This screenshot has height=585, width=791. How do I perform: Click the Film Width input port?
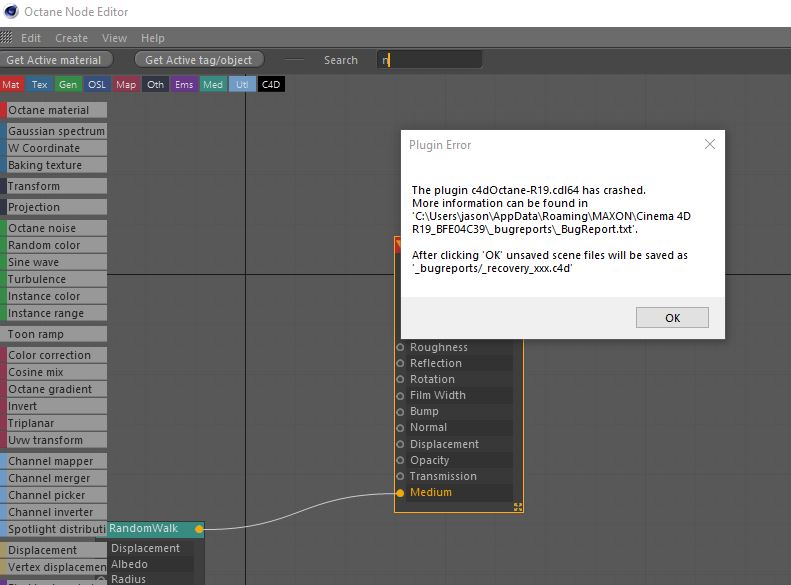click(x=400, y=395)
